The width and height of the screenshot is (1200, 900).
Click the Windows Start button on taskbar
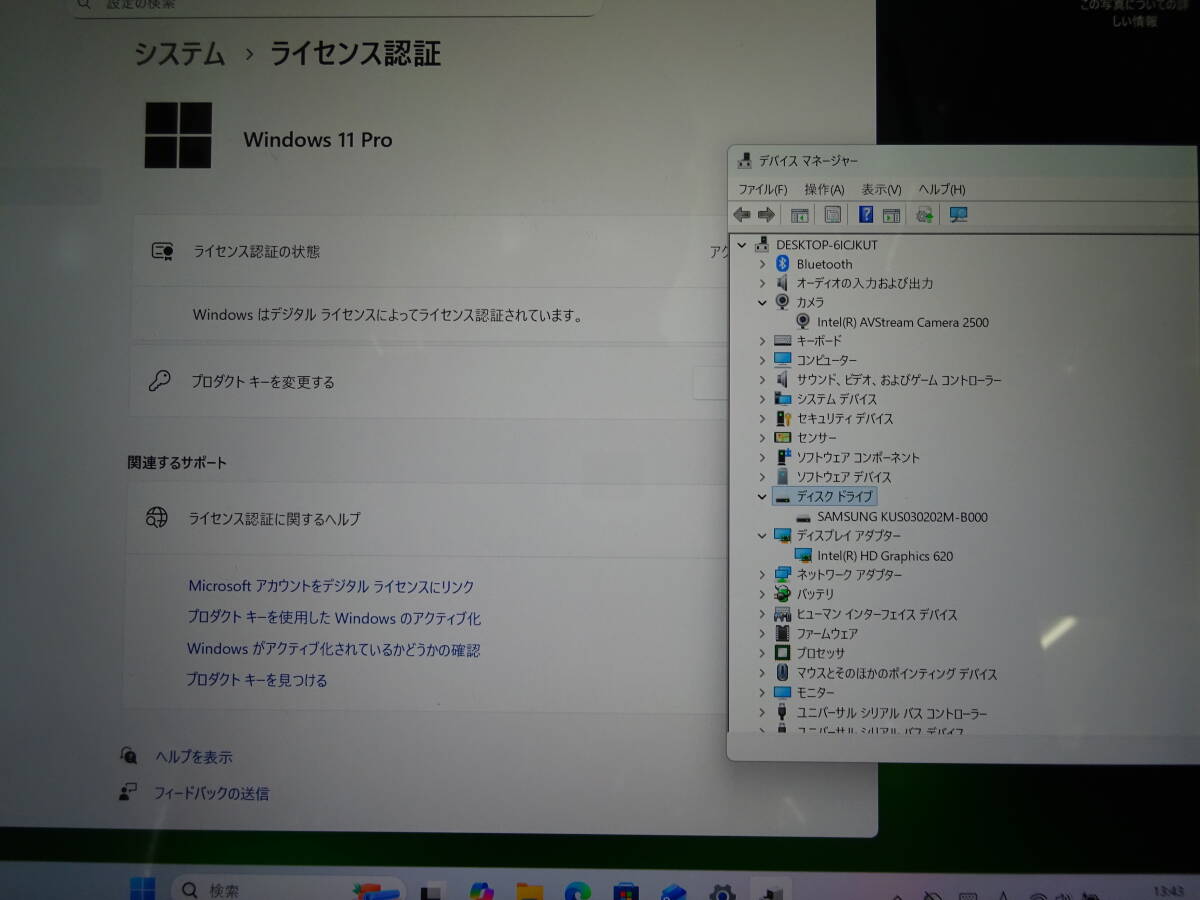tap(143, 888)
